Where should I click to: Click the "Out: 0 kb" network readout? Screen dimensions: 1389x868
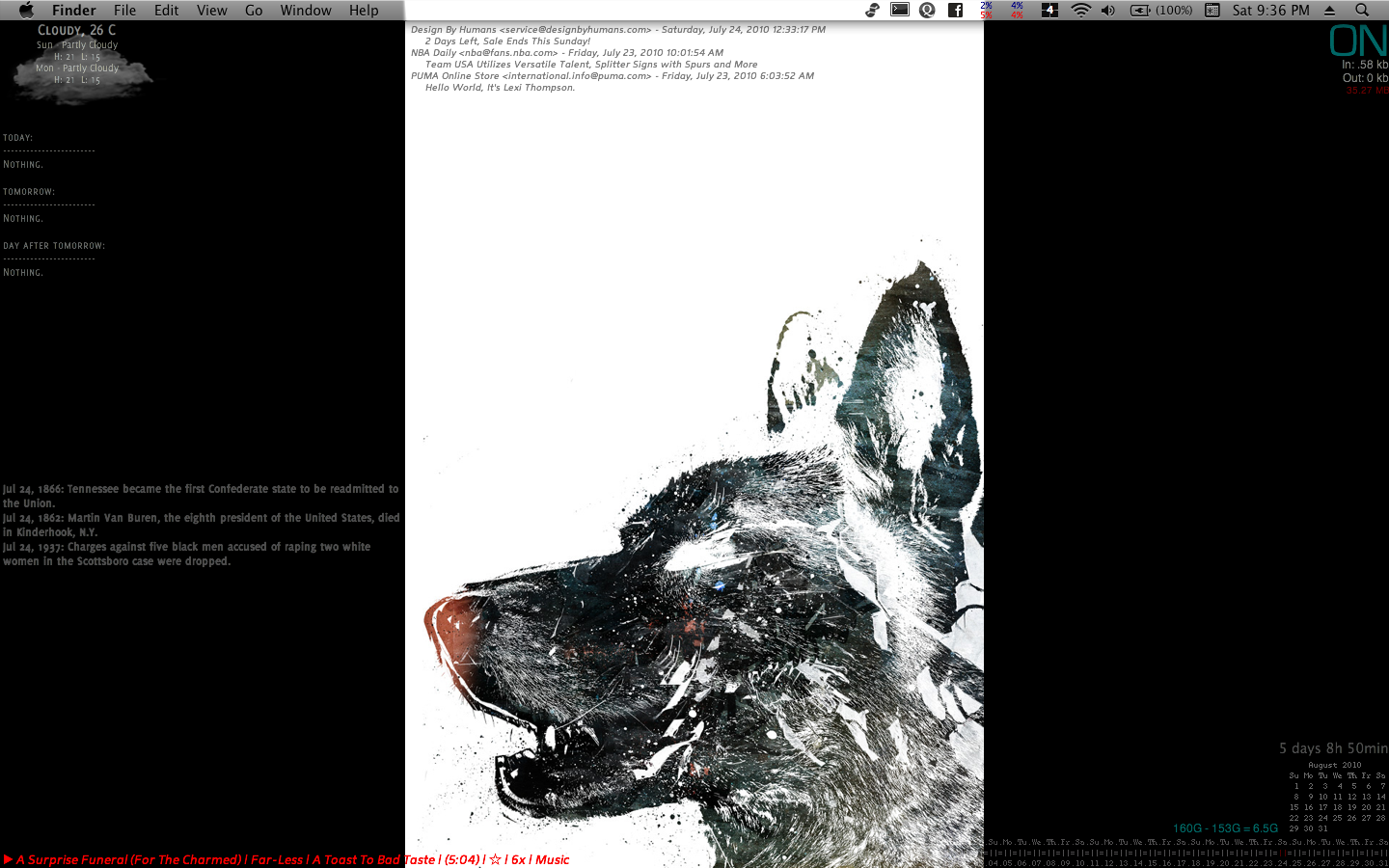click(x=1366, y=78)
